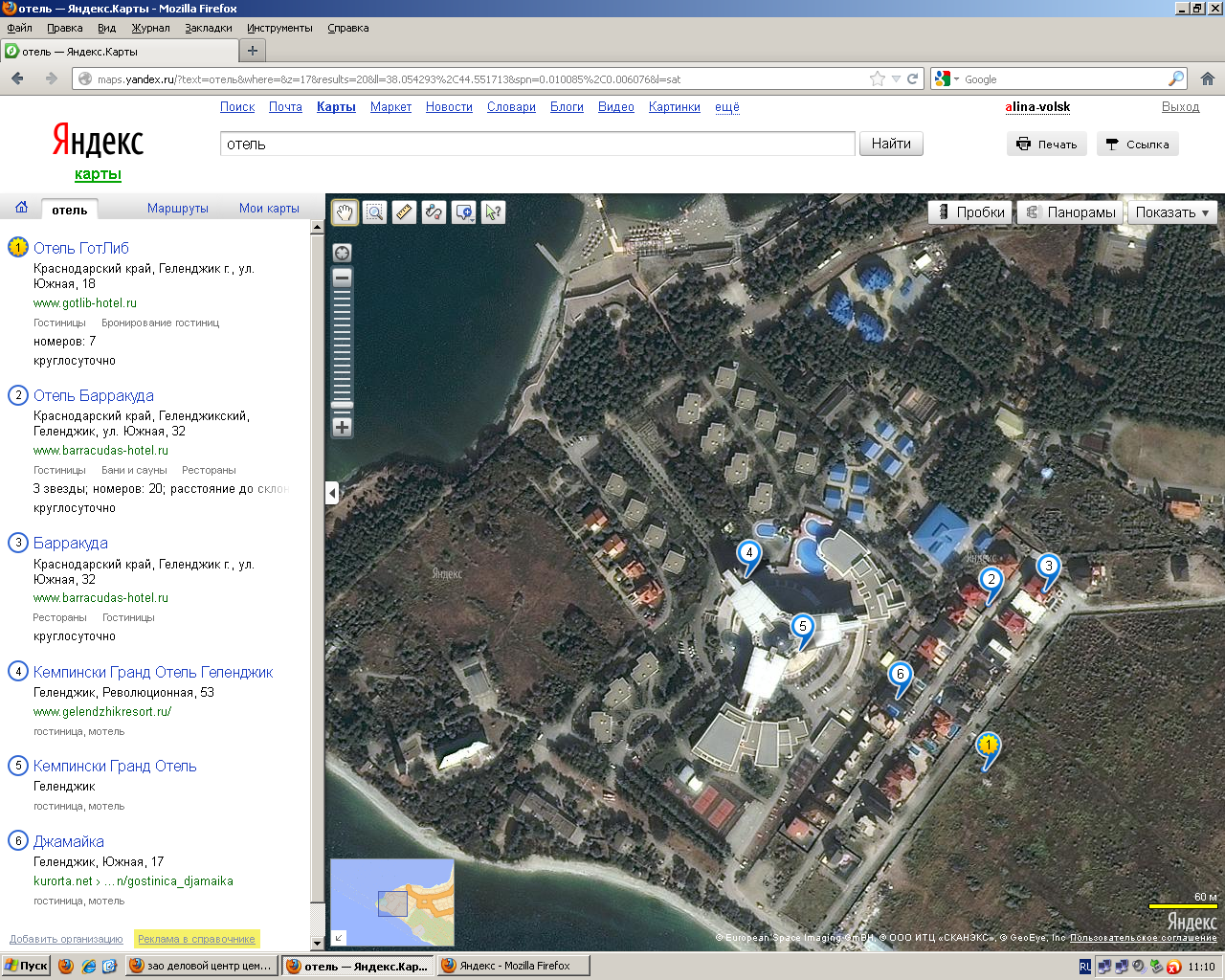Zoom in with the plus button

click(342, 428)
